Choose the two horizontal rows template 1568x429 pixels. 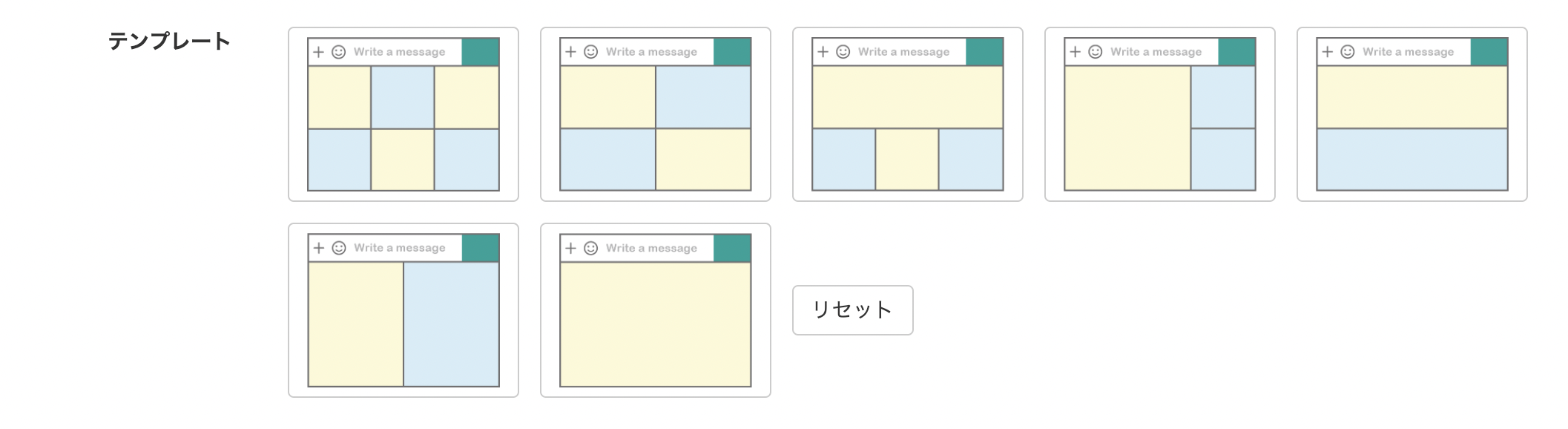point(1412,114)
